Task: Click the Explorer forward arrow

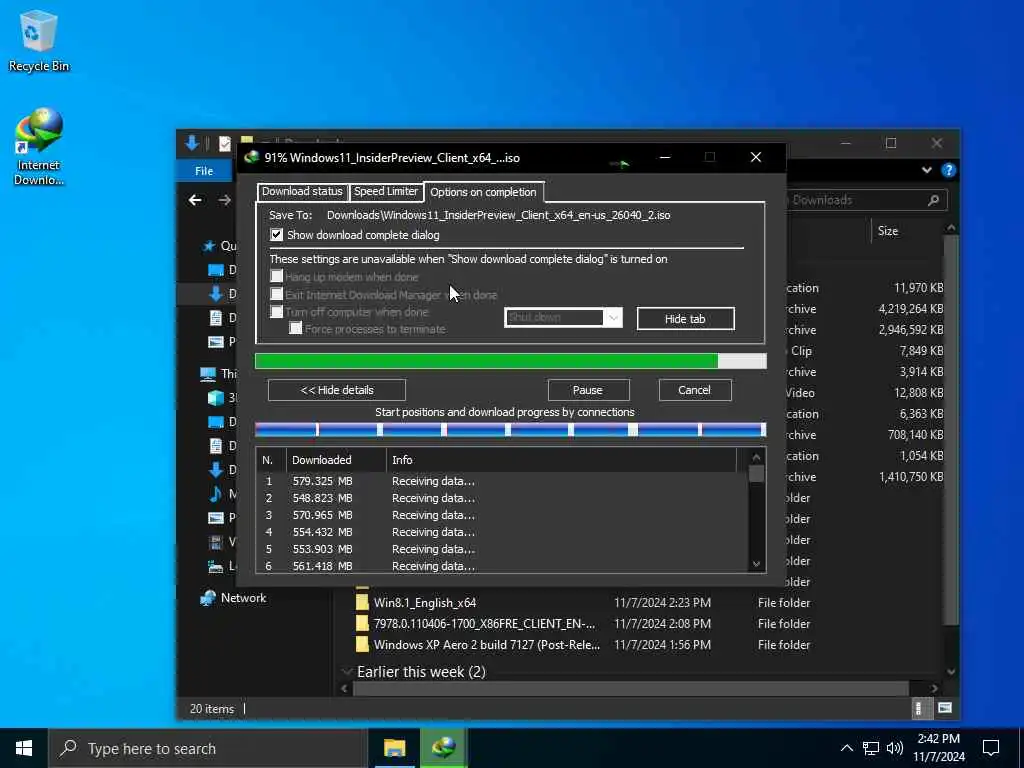Action: pyautogui.click(x=224, y=200)
